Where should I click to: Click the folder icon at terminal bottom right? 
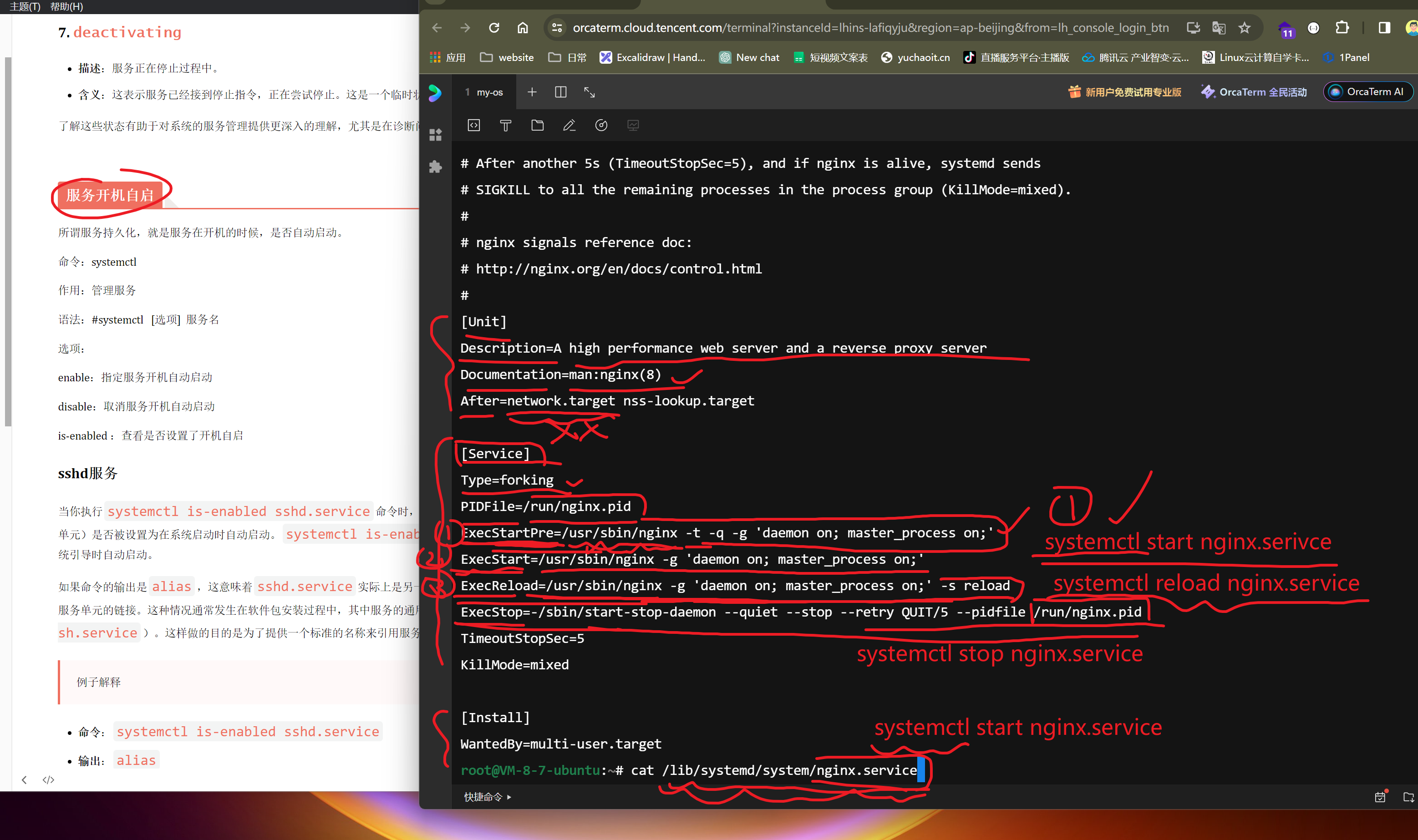tap(1409, 797)
